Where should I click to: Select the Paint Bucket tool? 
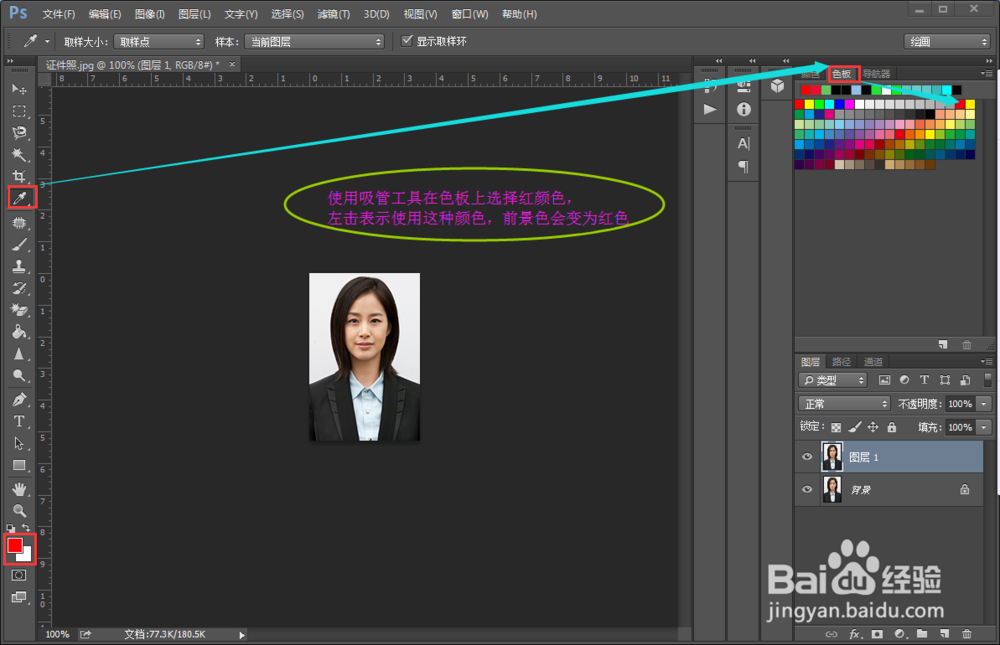[x=19, y=332]
